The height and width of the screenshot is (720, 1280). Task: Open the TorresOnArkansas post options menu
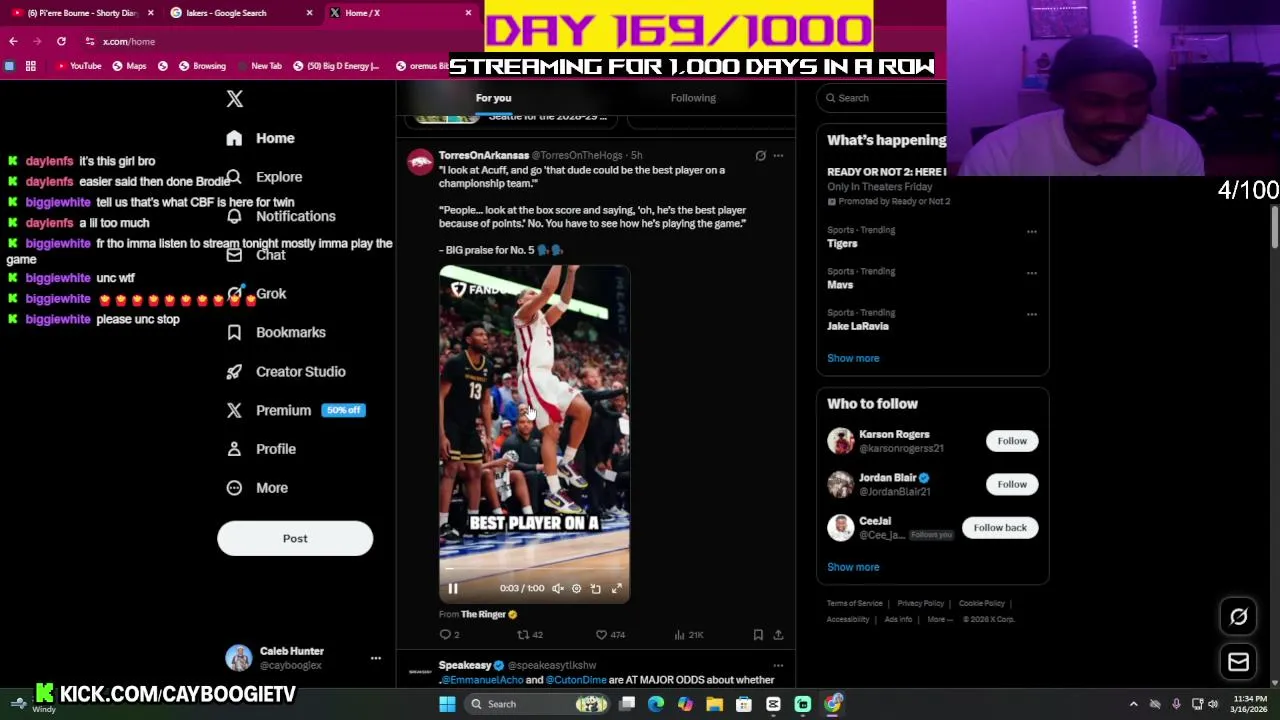coord(778,156)
